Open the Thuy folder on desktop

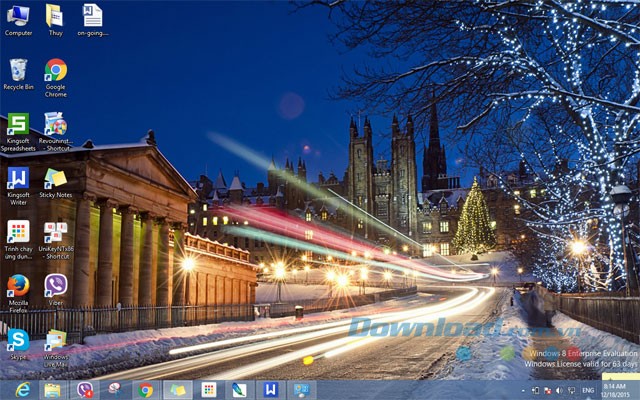coord(55,16)
